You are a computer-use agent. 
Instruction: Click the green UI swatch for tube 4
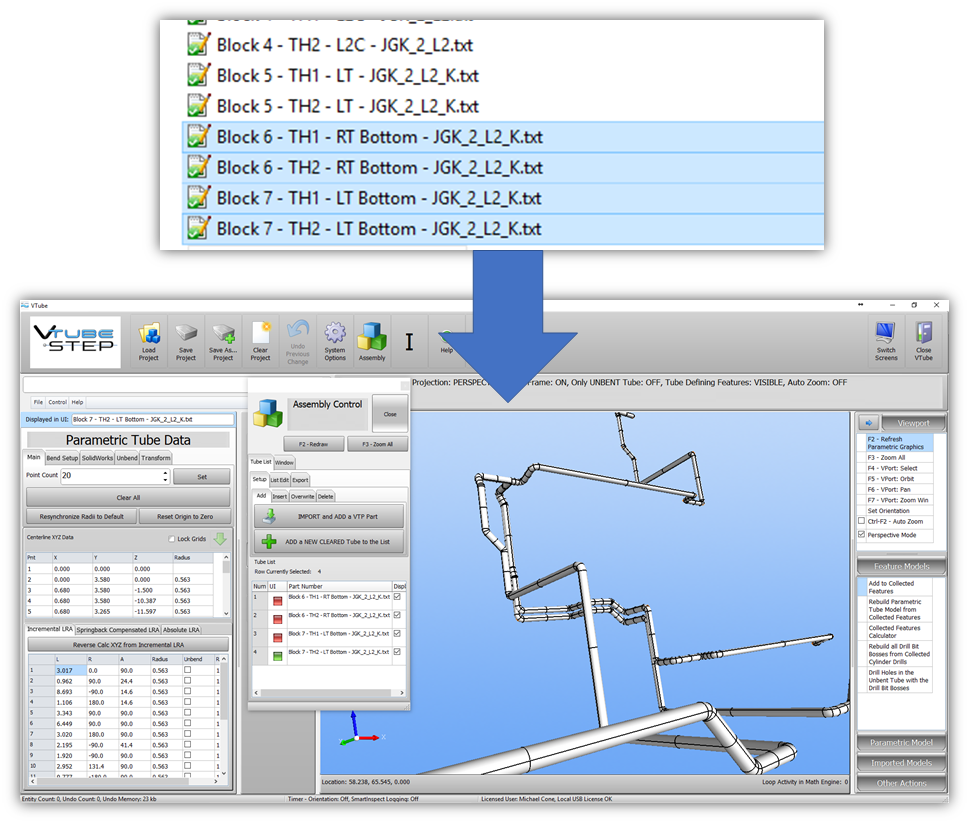[x=277, y=656]
